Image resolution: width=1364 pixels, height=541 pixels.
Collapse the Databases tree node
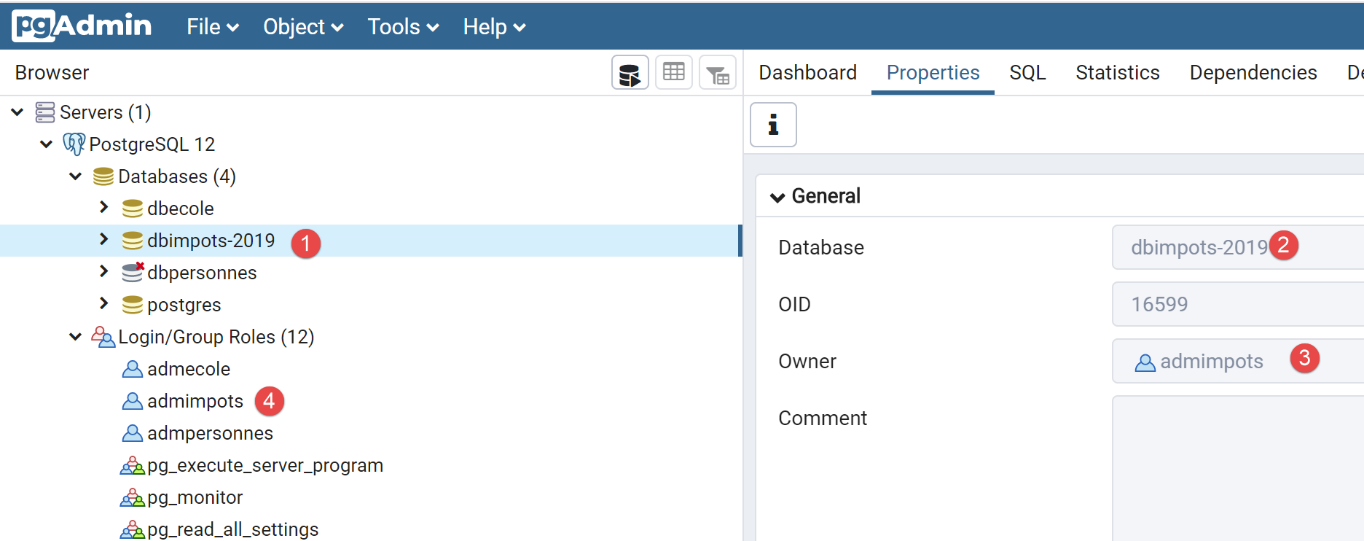click(x=75, y=176)
